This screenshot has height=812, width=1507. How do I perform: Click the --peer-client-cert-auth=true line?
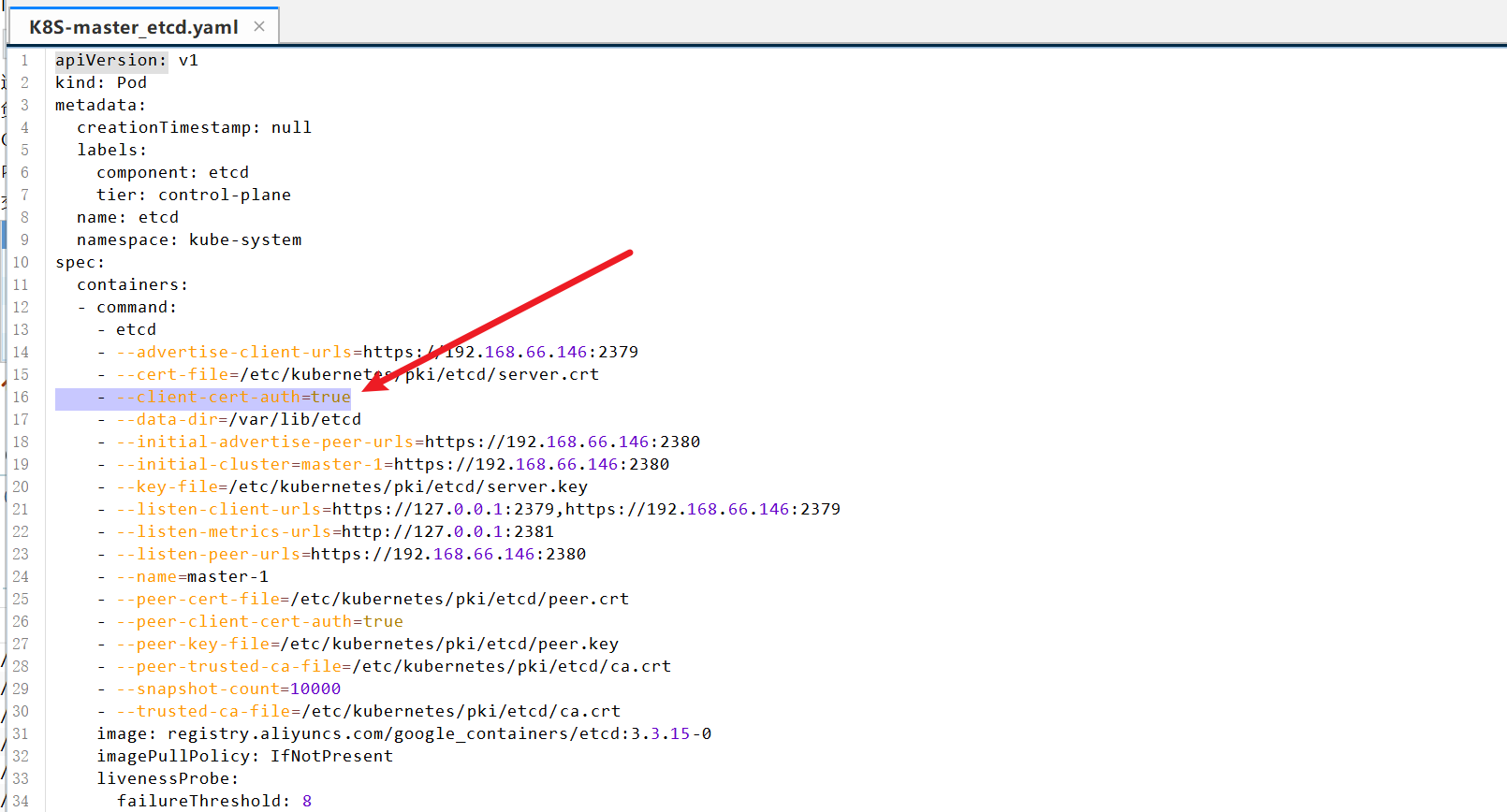pos(260,622)
